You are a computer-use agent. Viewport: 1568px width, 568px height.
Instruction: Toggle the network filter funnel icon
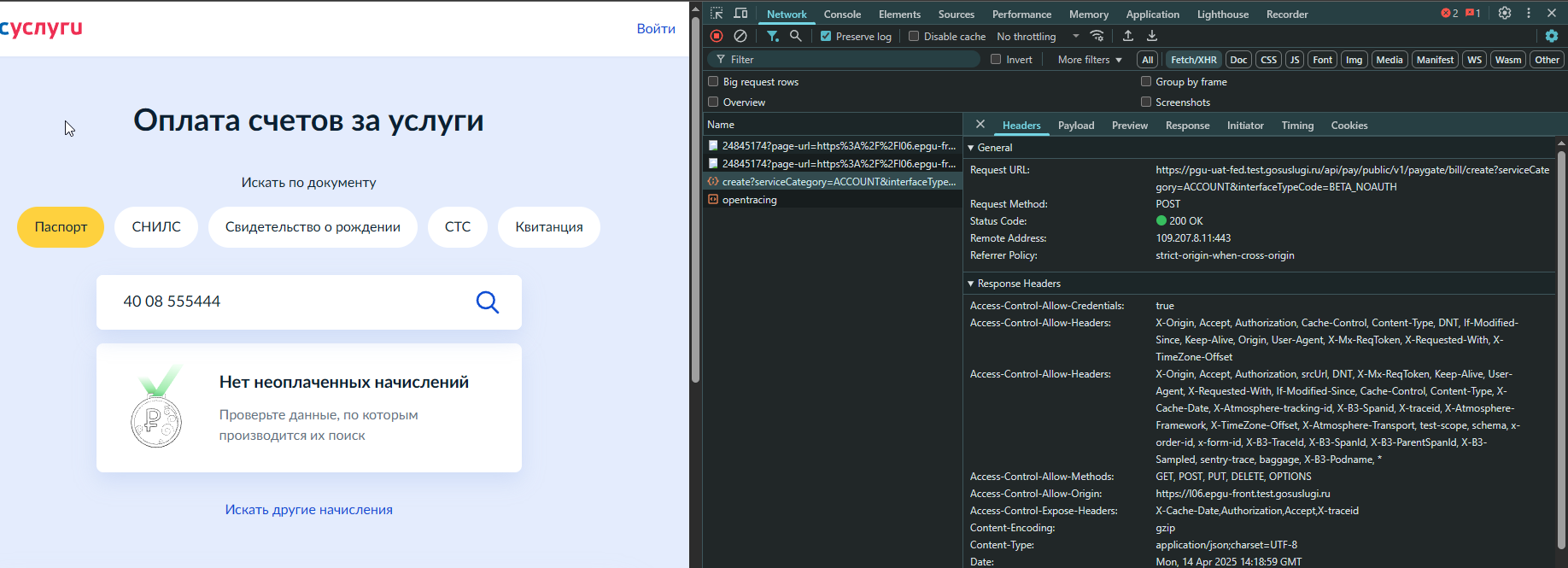click(x=772, y=36)
